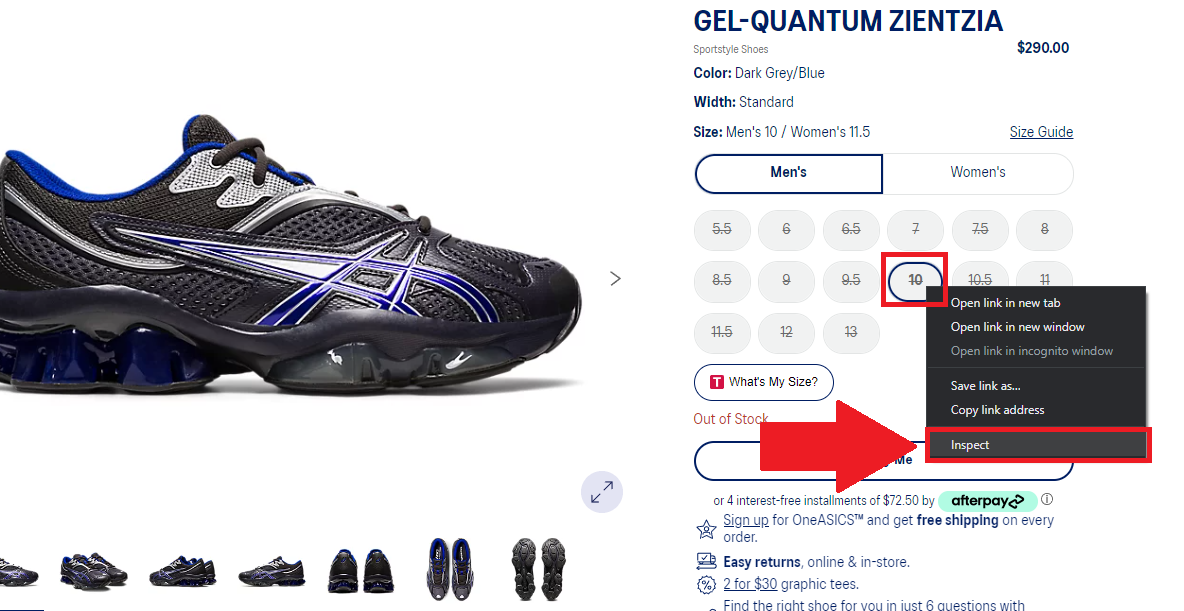This screenshot has height=611, width=1184.
Task: Click the next image arrow
Action: (615, 278)
